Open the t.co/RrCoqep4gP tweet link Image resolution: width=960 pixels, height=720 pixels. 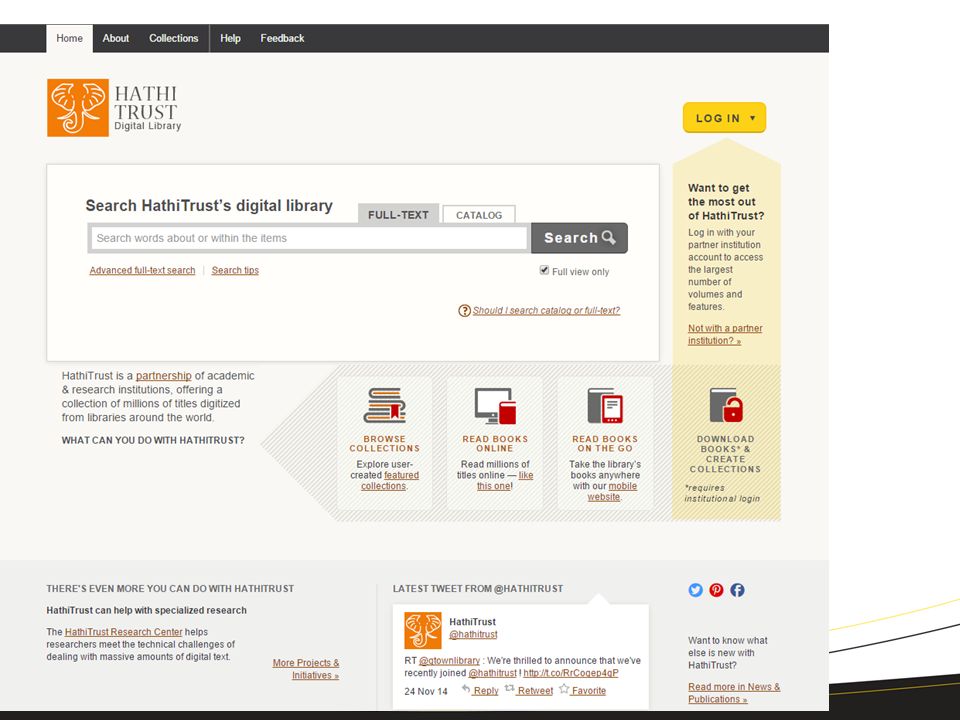[571, 673]
